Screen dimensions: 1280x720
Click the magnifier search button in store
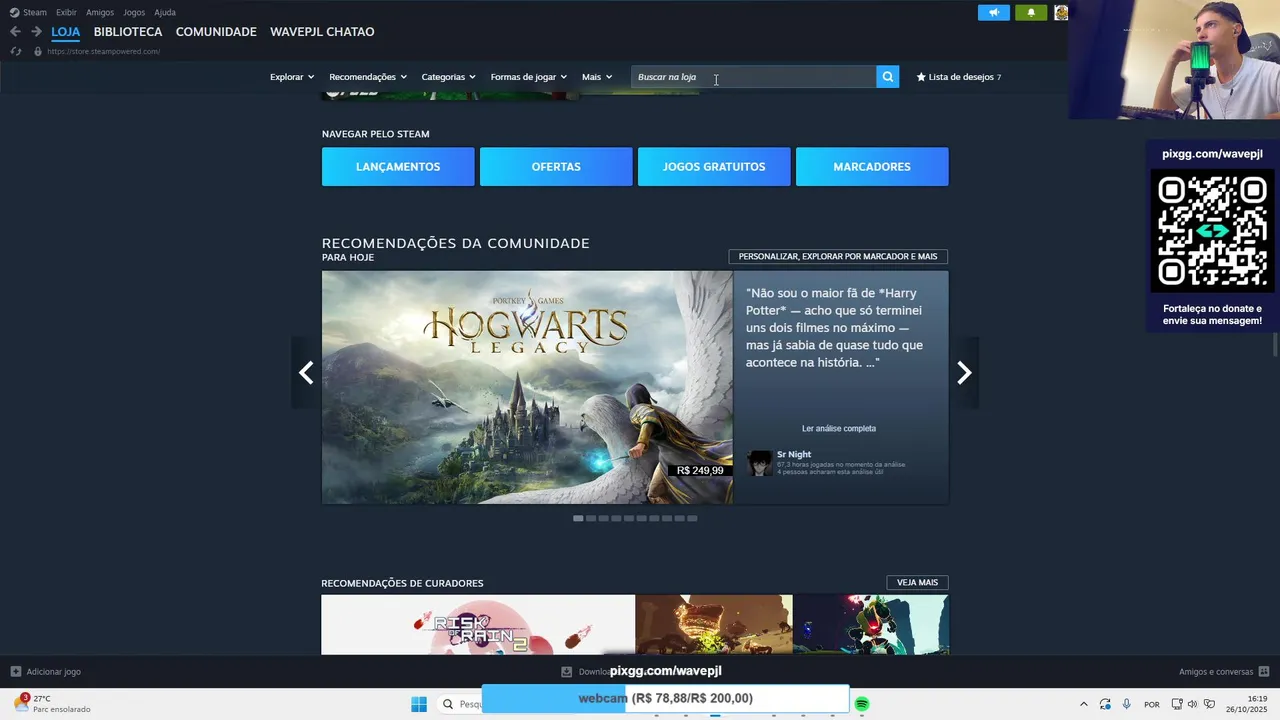coord(887,77)
